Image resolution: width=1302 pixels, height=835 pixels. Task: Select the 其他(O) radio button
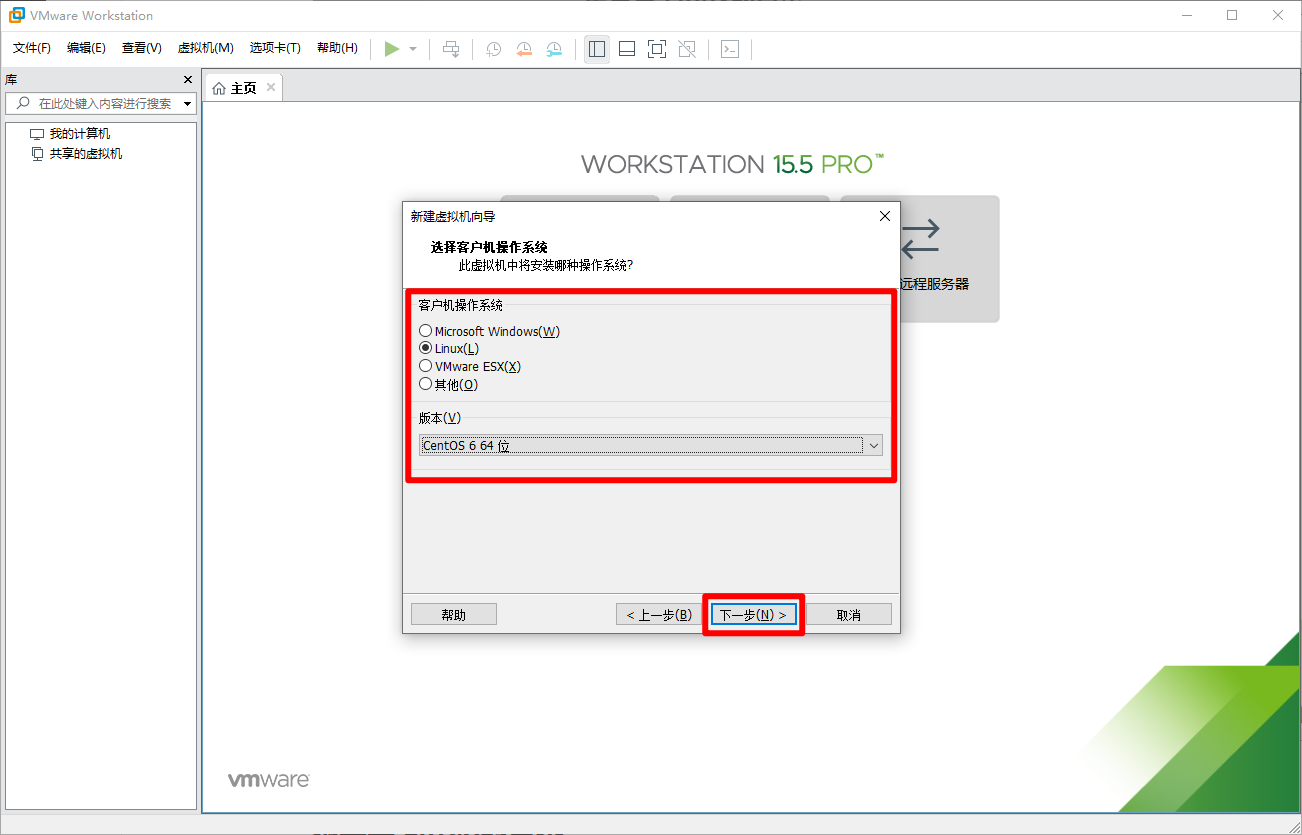tap(425, 384)
